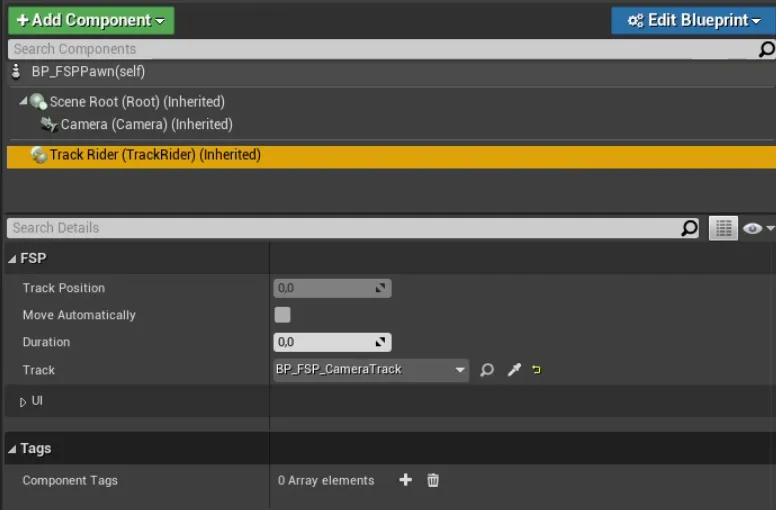The image size is (776, 510).
Task: Reset Track value with yellow arrow
Action: point(537,370)
